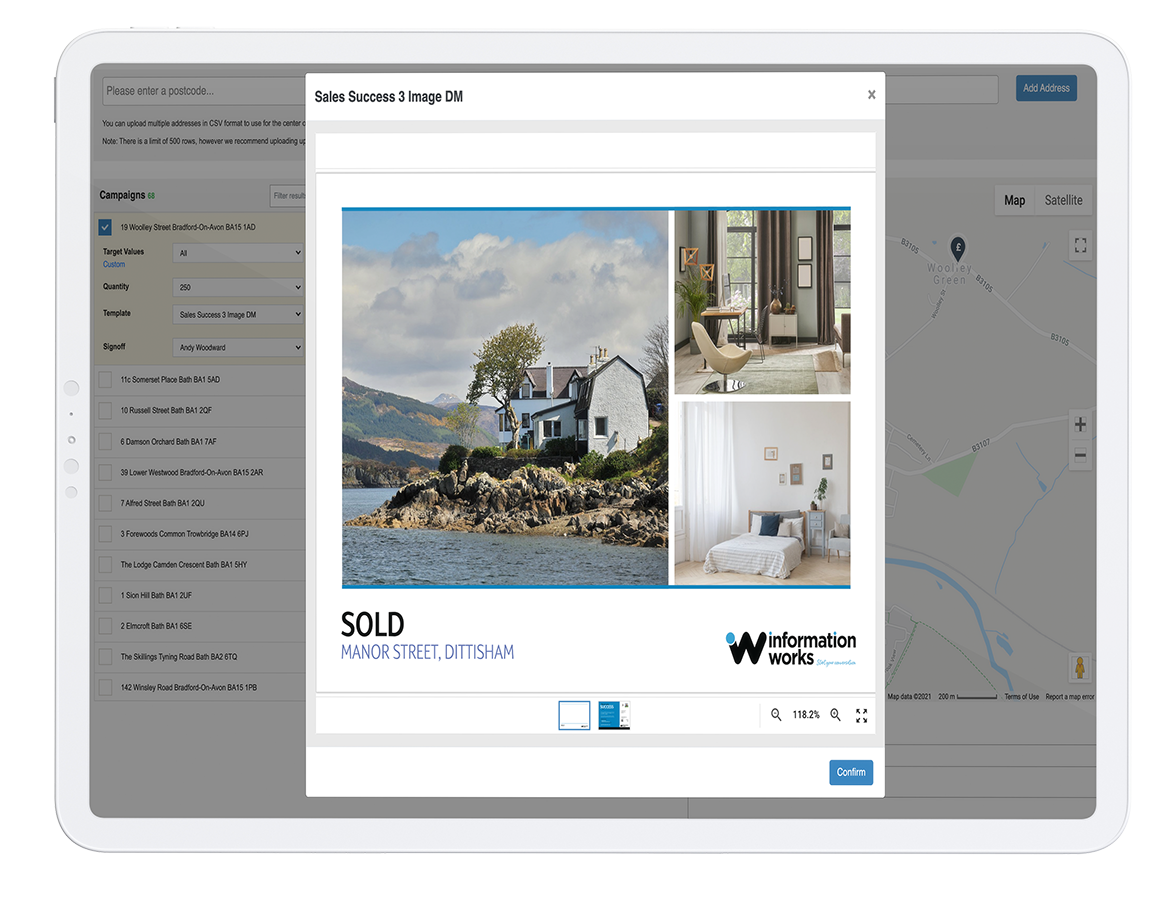Select the 7 Alfred Street Bath checkbox
Image resolution: width=1150 pixels, height=908 pixels.
[x=105, y=503]
